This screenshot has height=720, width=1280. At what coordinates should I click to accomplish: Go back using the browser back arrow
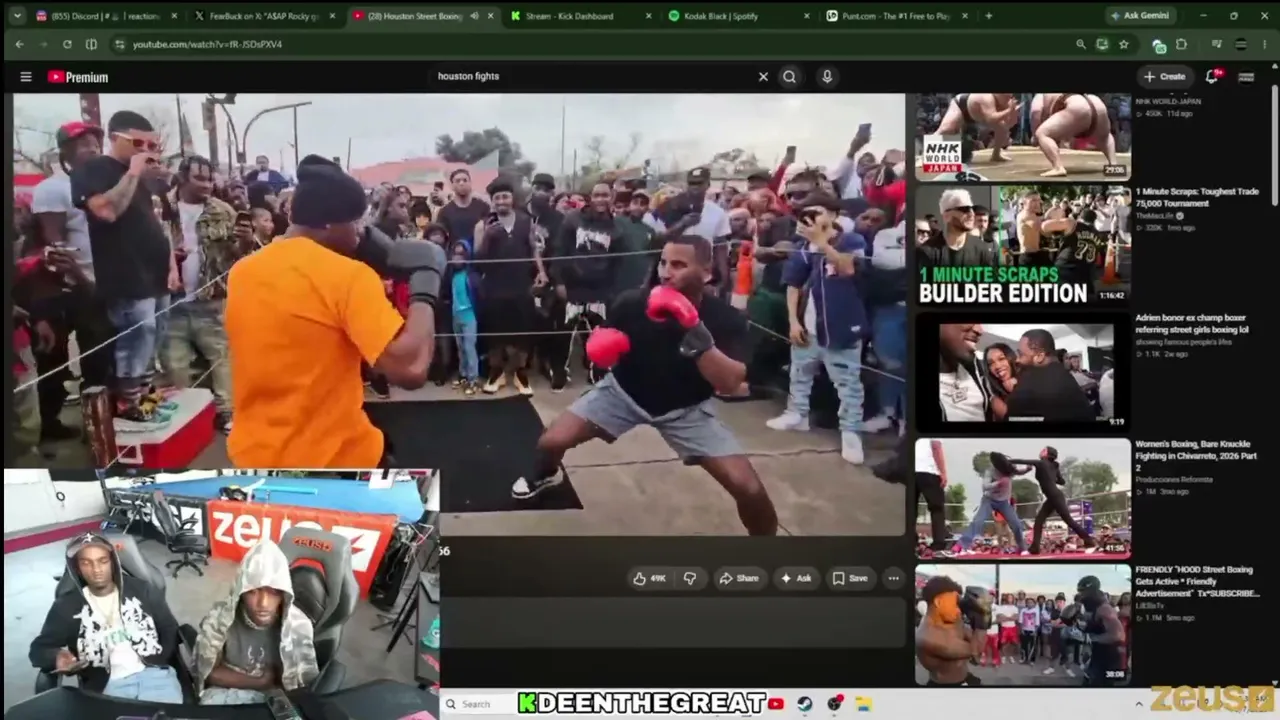pos(19,44)
